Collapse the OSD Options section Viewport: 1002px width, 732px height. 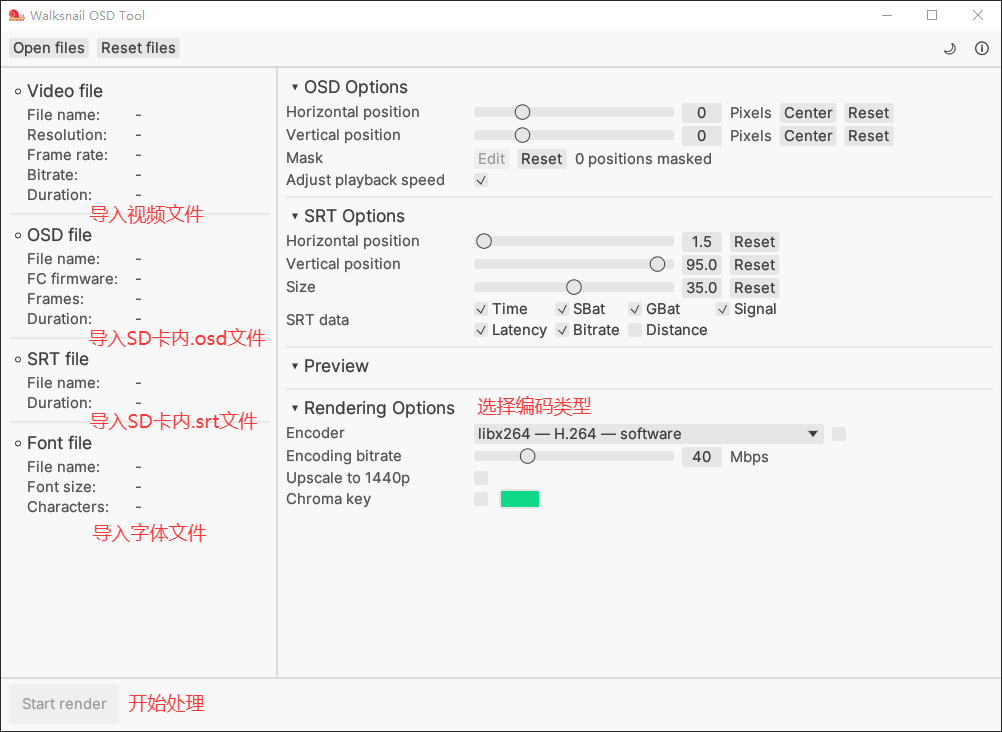pos(295,87)
